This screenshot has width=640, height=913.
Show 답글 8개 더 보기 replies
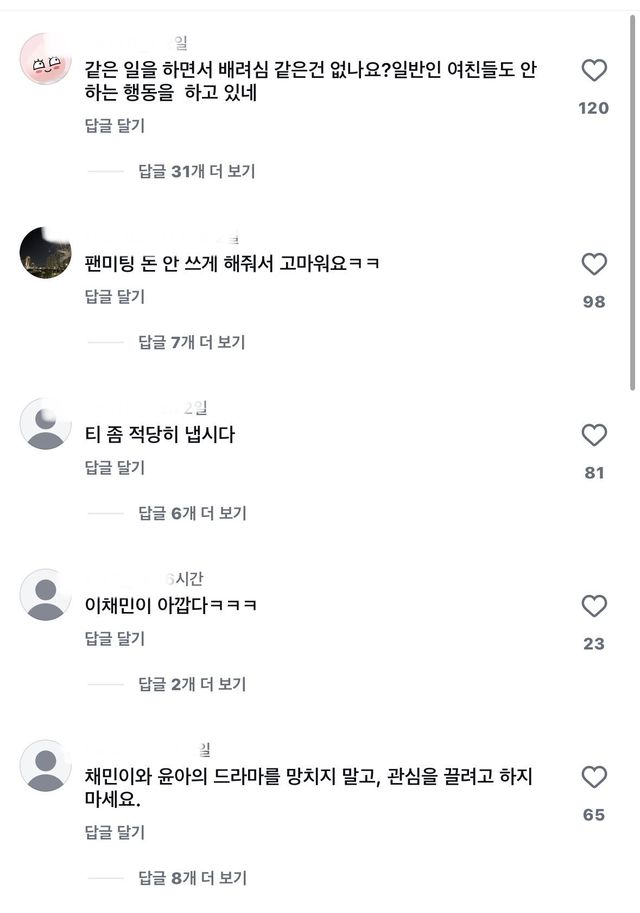coord(192,878)
